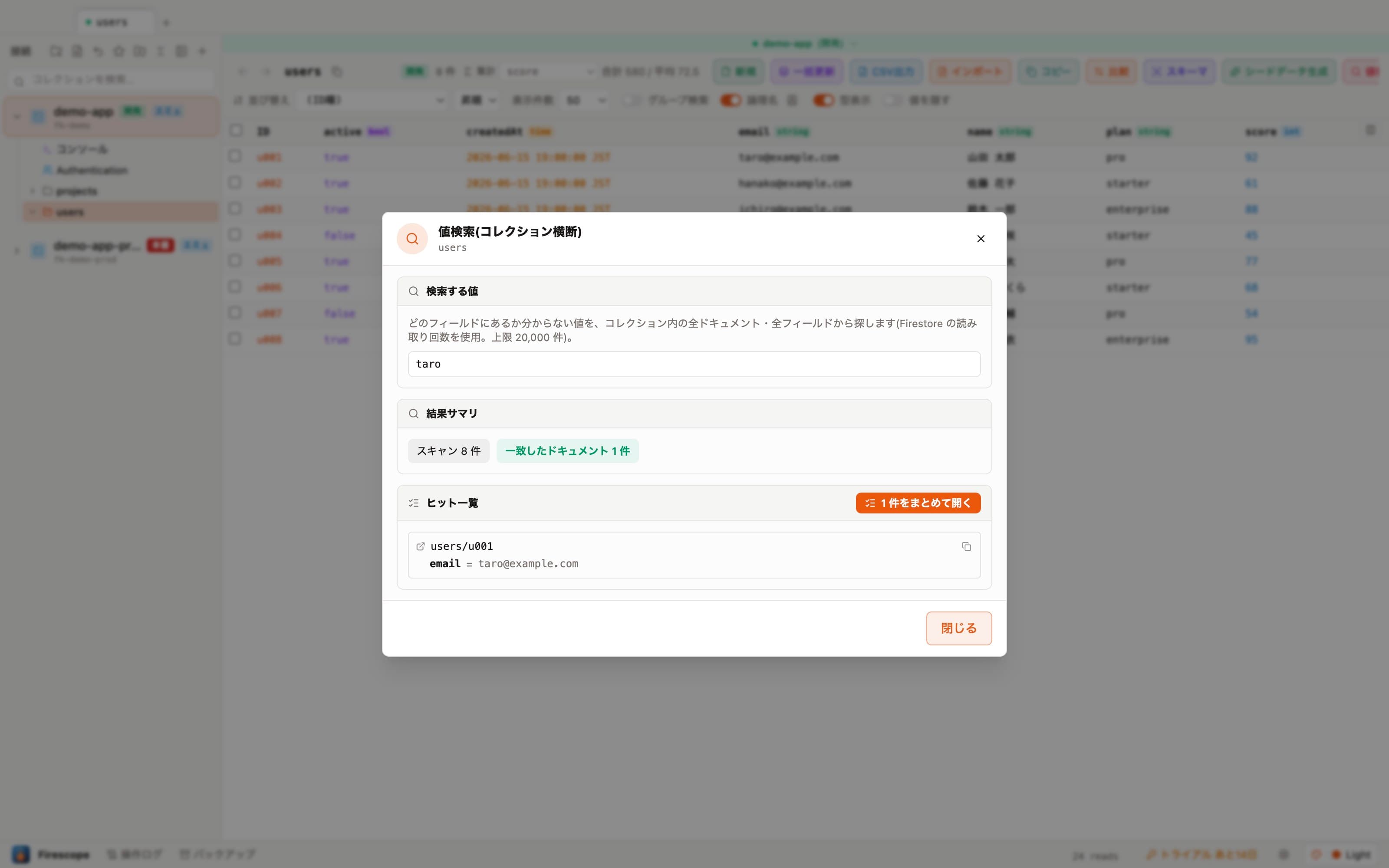
Task: Click the 一致したドキュメント 1 件 chip
Action: (x=567, y=450)
